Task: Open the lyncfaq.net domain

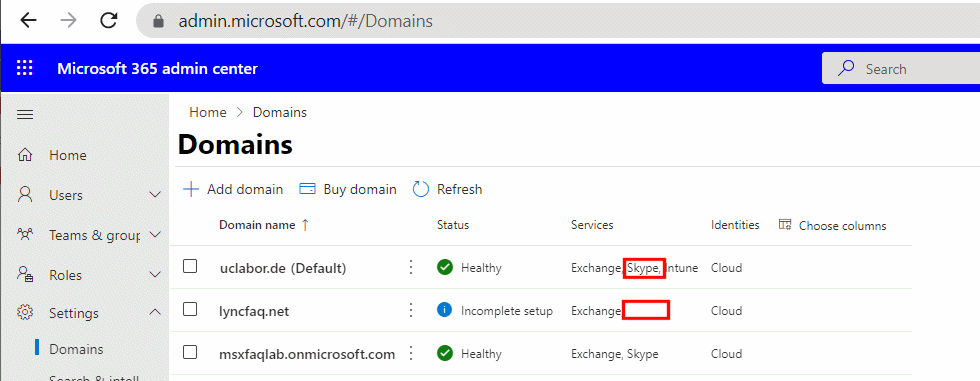Action: [254, 311]
